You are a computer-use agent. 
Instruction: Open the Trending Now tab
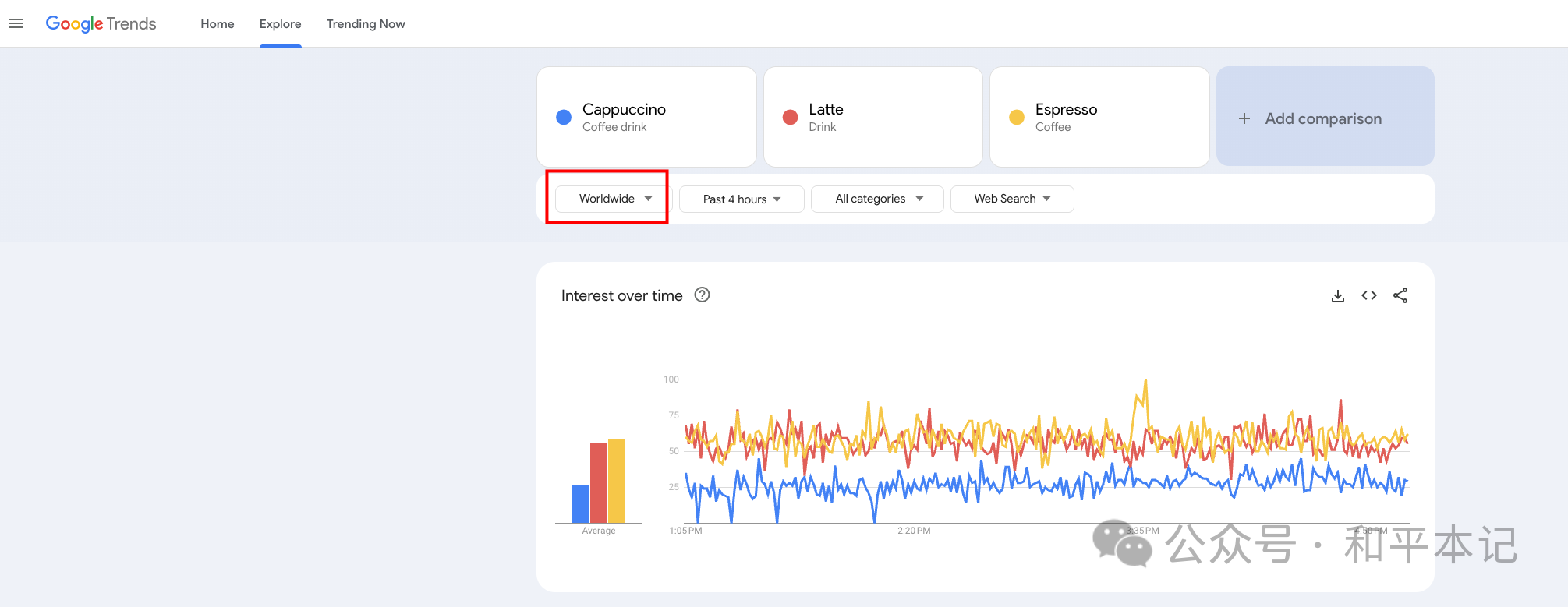point(366,24)
